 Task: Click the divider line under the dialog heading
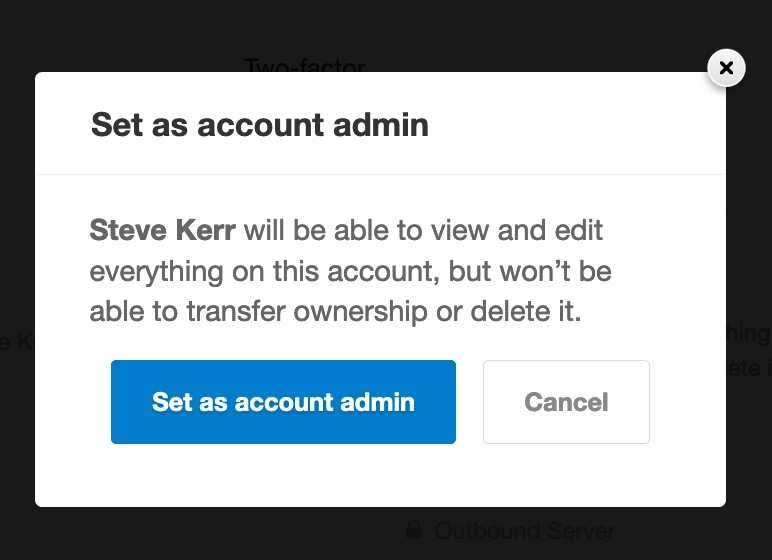point(380,174)
